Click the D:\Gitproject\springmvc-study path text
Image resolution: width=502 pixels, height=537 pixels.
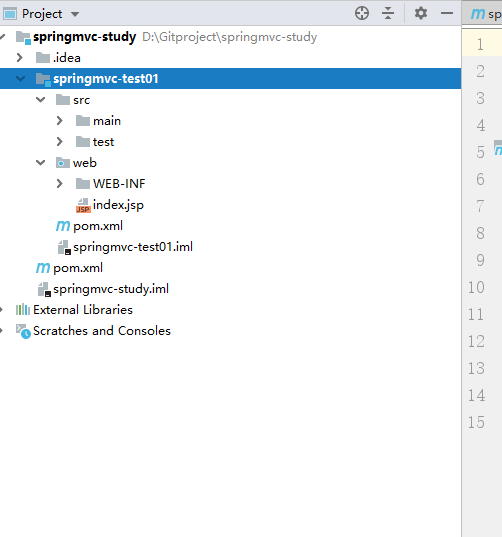[230, 37]
